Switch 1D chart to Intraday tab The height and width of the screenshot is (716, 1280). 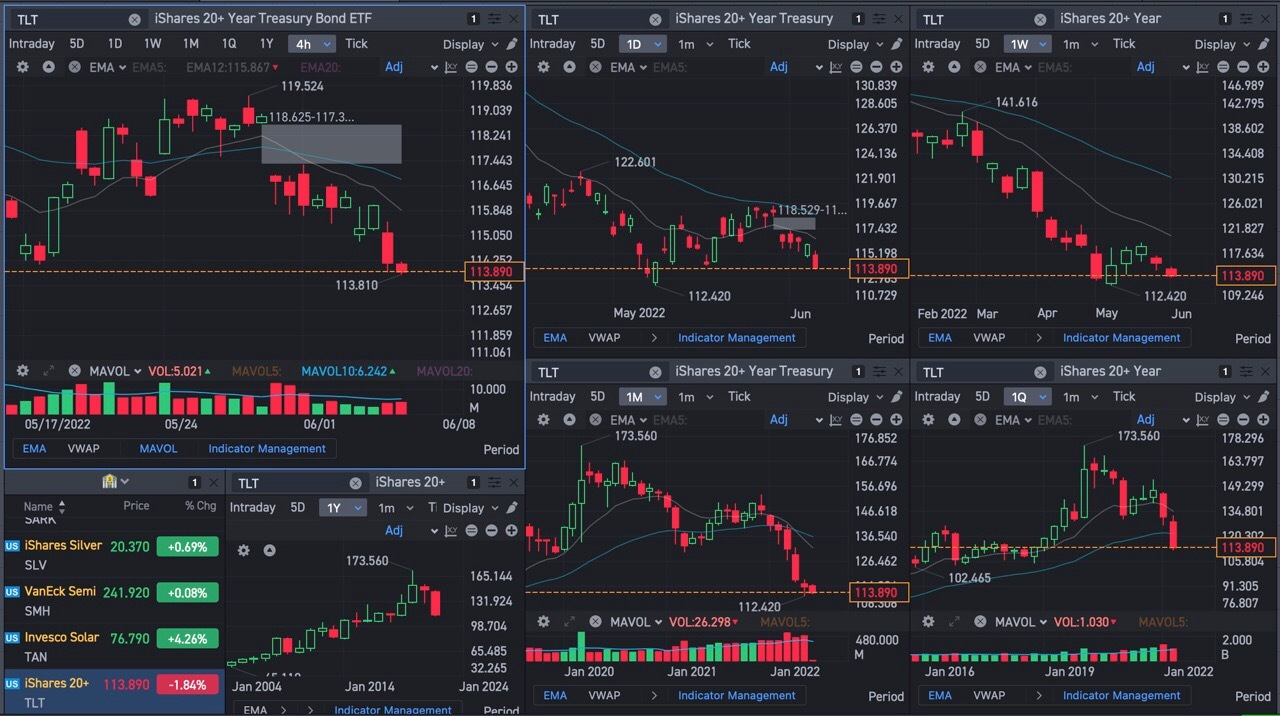tap(552, 44)
